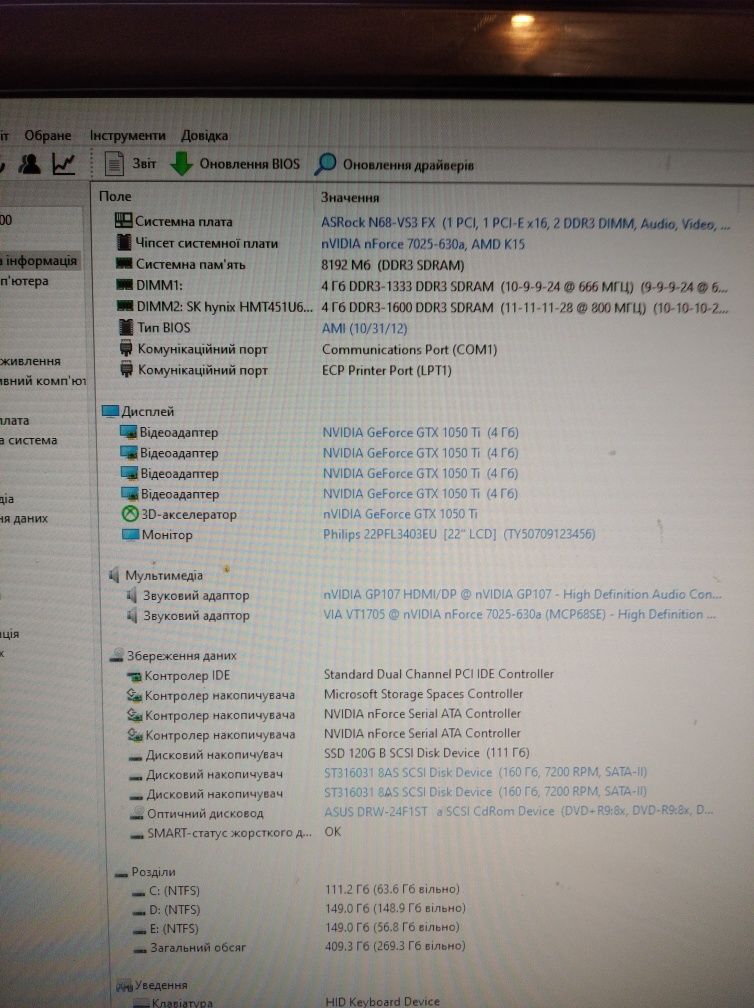Screen dimensions: 754x1008
Task: Select Communications Port (COM1) value
Action: coord(409,350)
